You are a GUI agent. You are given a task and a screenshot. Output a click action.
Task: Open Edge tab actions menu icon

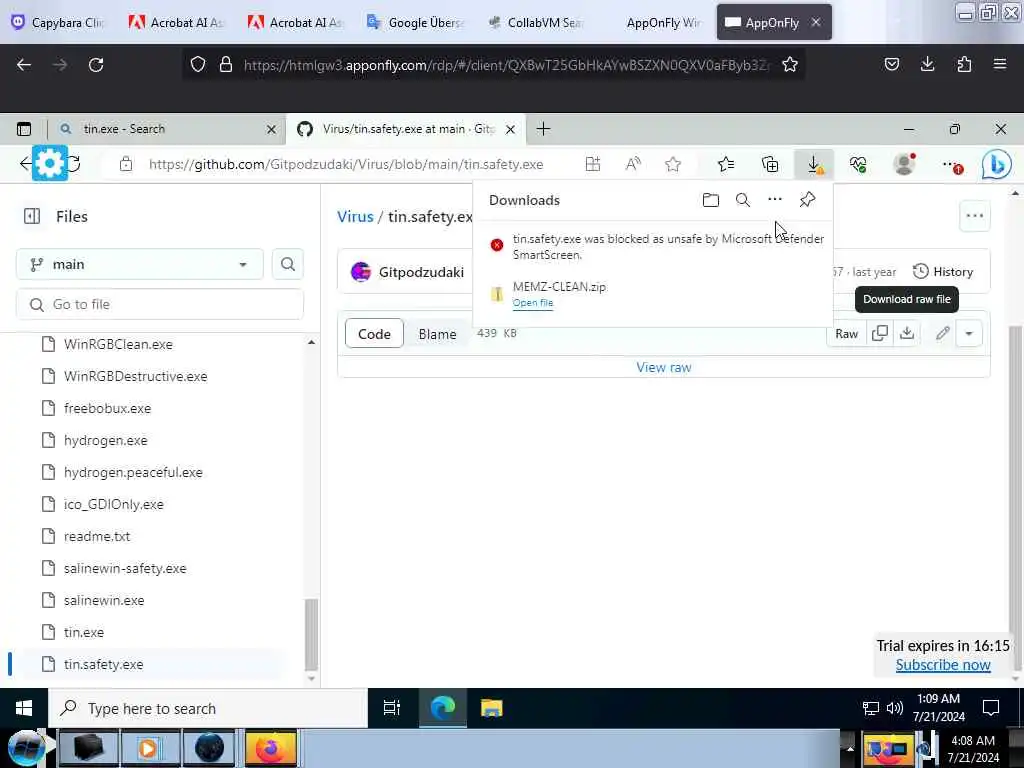[x=24, y=129]
